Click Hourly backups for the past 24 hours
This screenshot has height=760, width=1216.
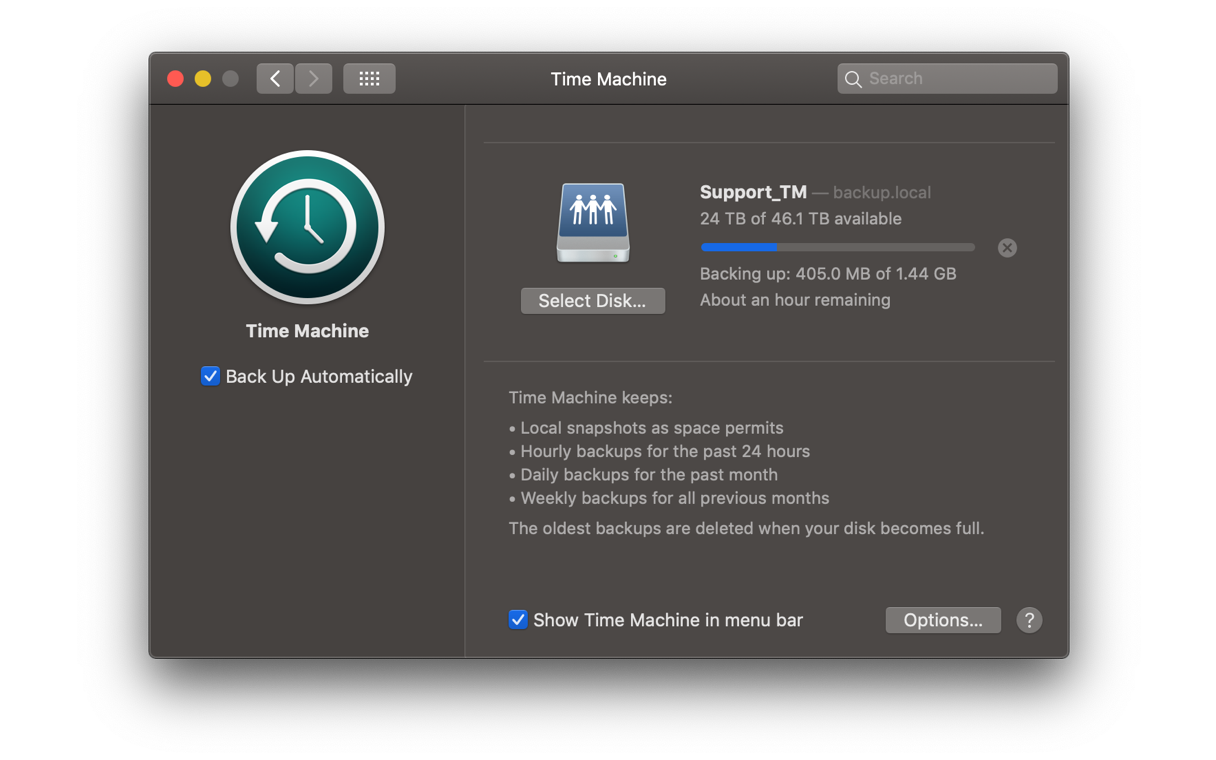(x=659, y=451)
